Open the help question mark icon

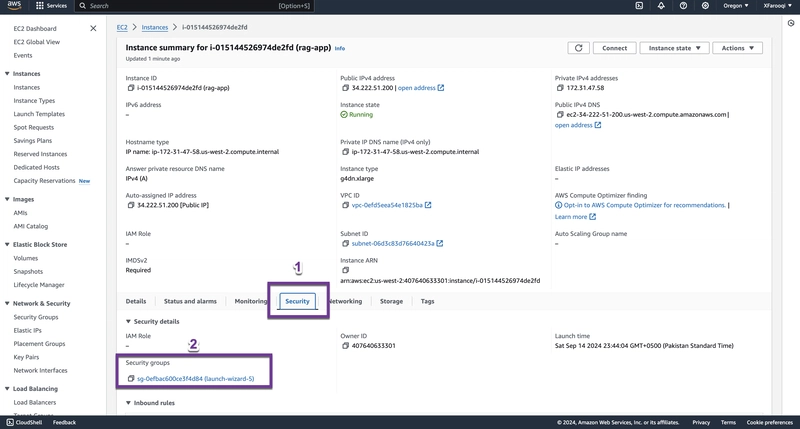coord(683,6)
